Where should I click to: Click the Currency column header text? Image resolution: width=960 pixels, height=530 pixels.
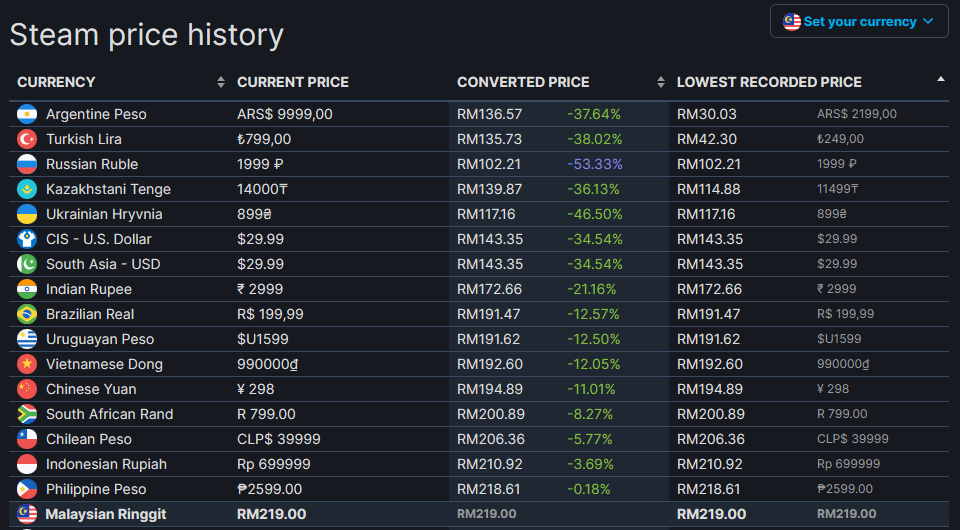[x=56, y=82]
